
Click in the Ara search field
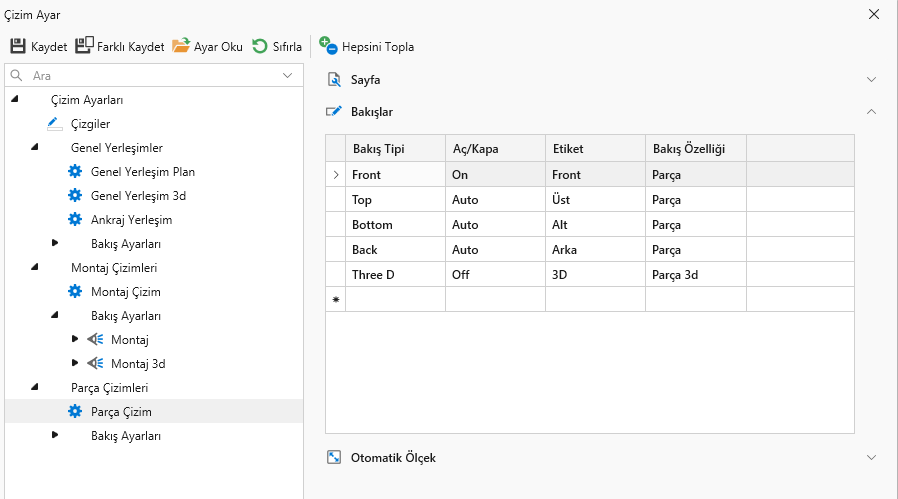click(150, 76)
